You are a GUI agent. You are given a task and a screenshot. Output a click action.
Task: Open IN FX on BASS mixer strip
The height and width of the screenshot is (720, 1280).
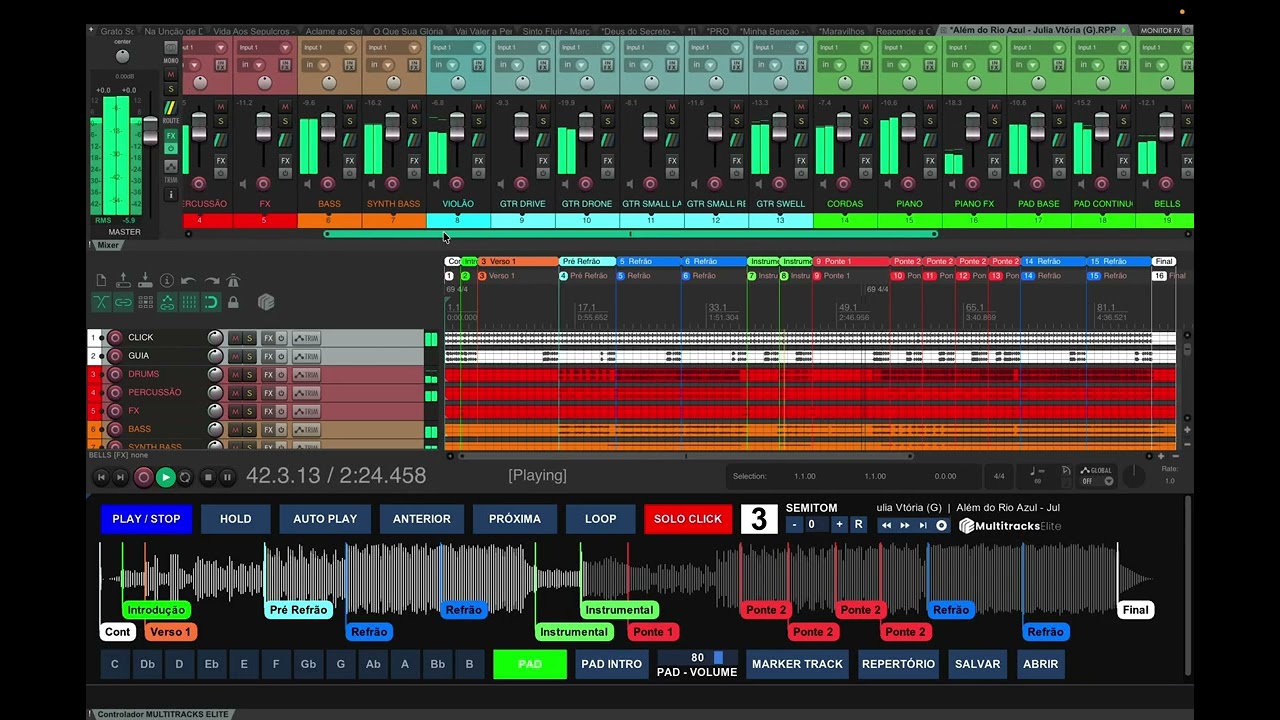348,65
